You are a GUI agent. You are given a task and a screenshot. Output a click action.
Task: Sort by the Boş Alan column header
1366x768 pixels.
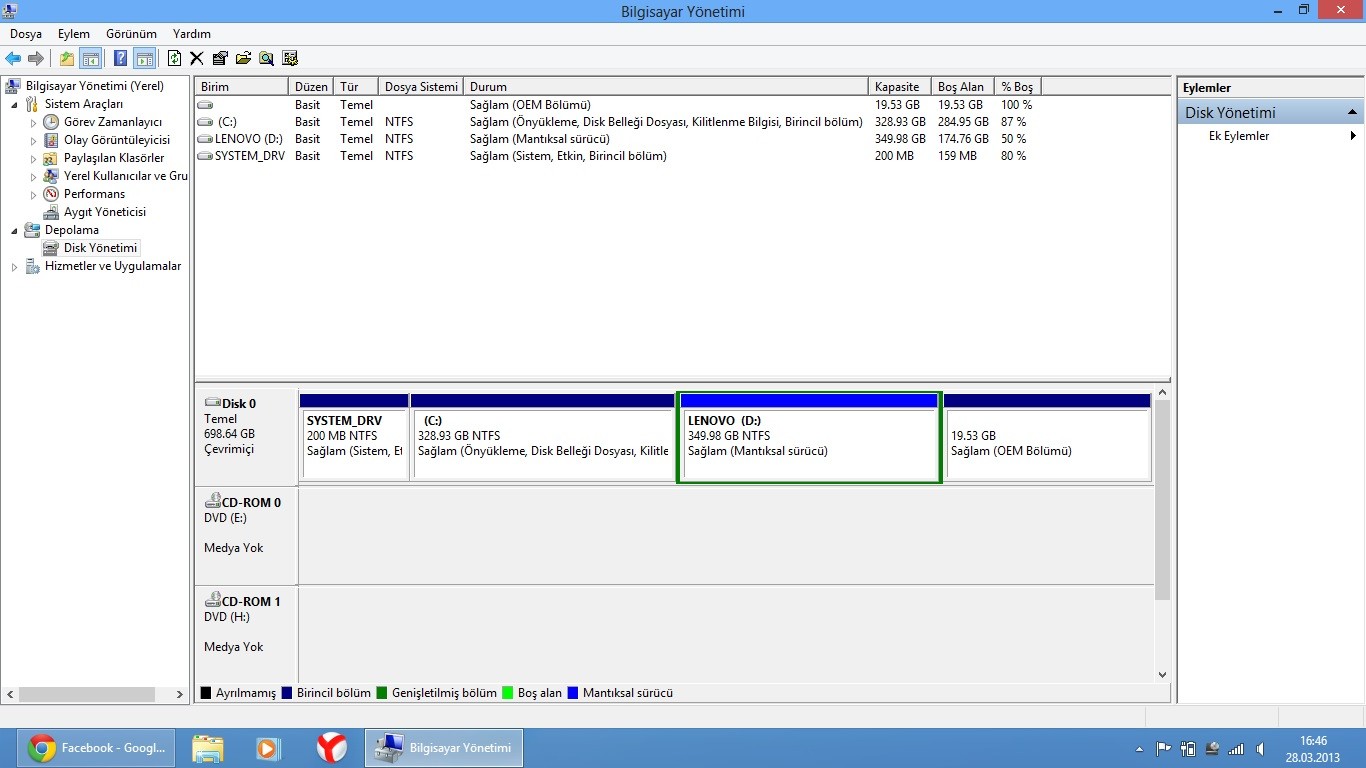point(962,87)
